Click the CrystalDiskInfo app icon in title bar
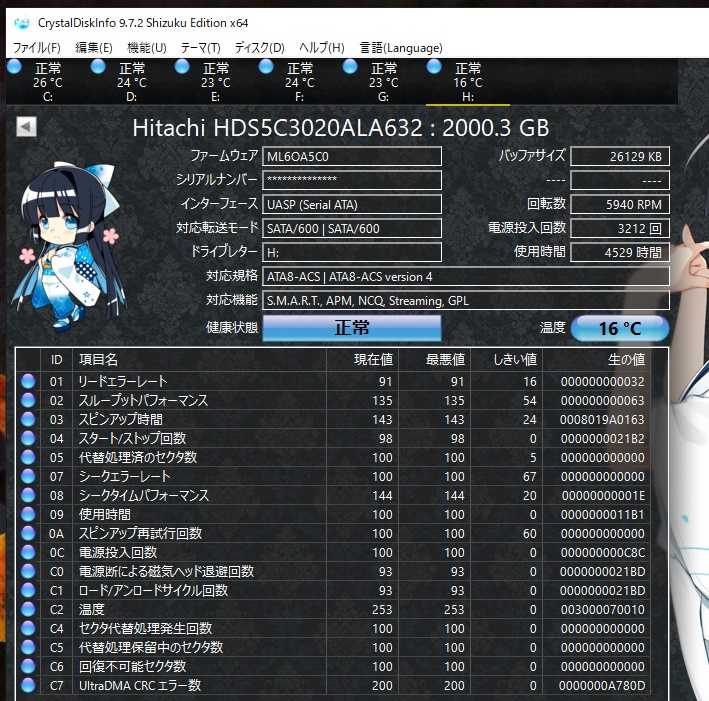Image resolution: width=709 pixels, height=701 pixels. click(x=22, y=22)
